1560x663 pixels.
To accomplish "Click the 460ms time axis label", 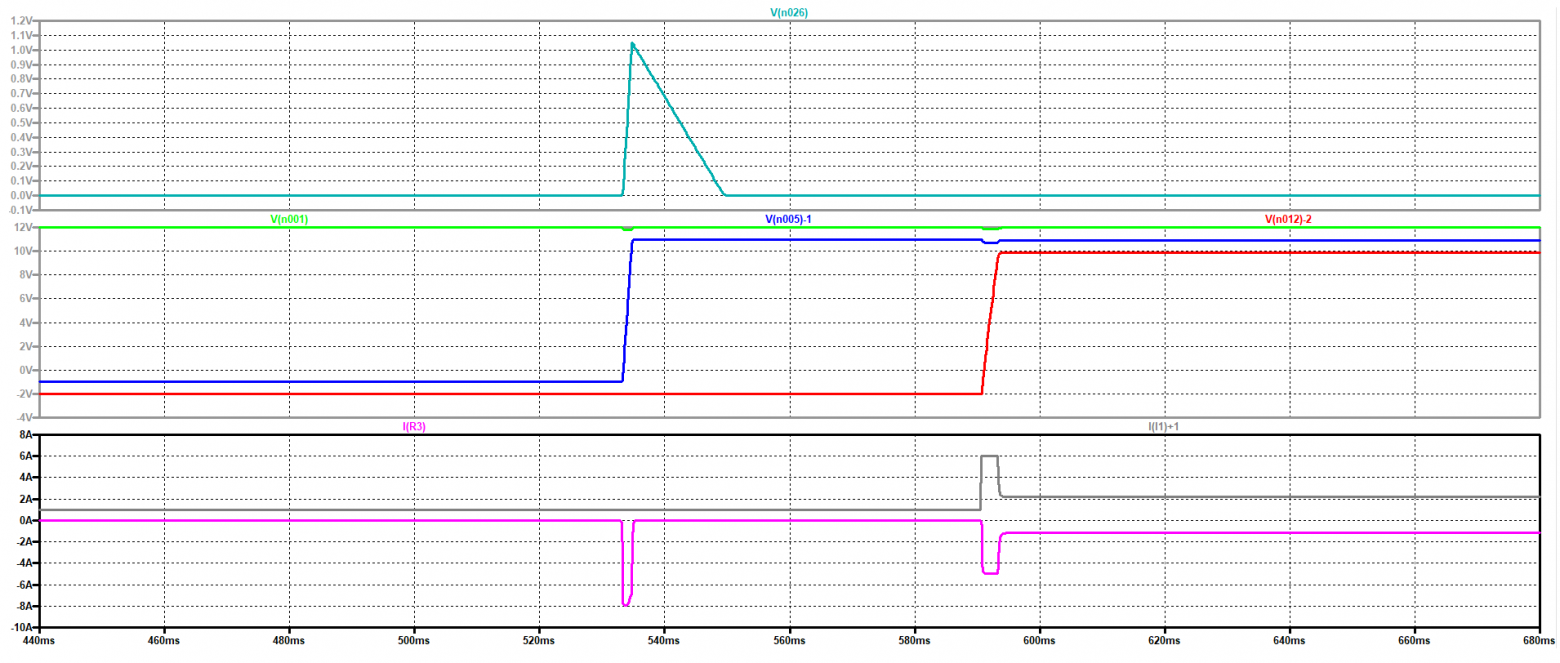I will click(163, 639).
